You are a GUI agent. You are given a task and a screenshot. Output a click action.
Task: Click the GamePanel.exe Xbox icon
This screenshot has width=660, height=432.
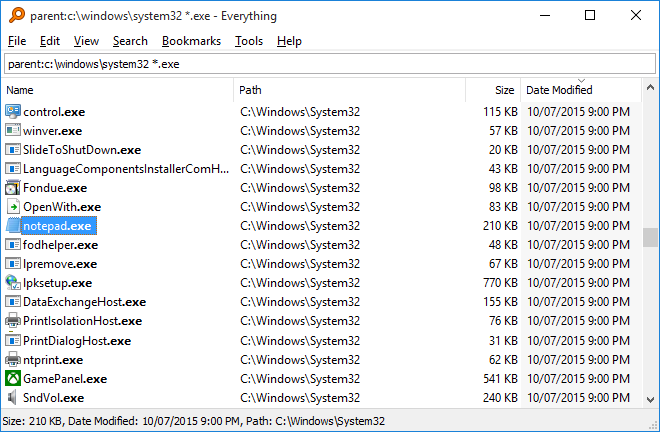[13, 379]
